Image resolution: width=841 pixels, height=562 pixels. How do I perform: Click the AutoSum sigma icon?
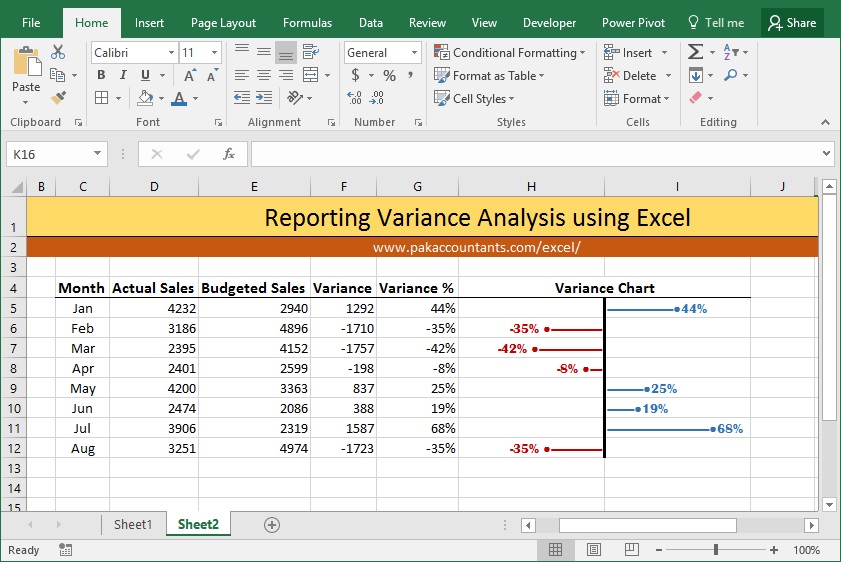(695, 52)
